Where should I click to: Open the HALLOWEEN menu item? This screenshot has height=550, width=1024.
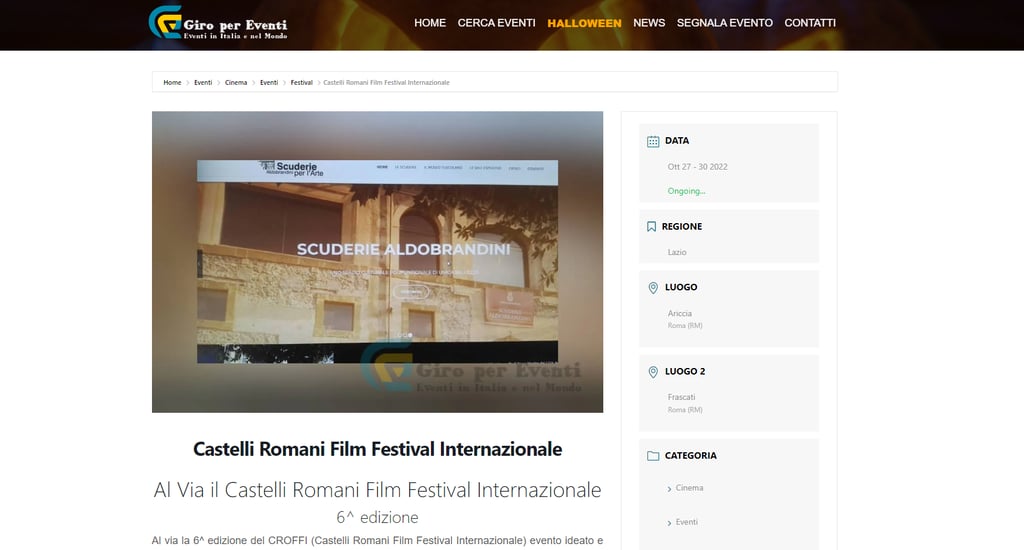pyautogui.click(x=584, y=23)
